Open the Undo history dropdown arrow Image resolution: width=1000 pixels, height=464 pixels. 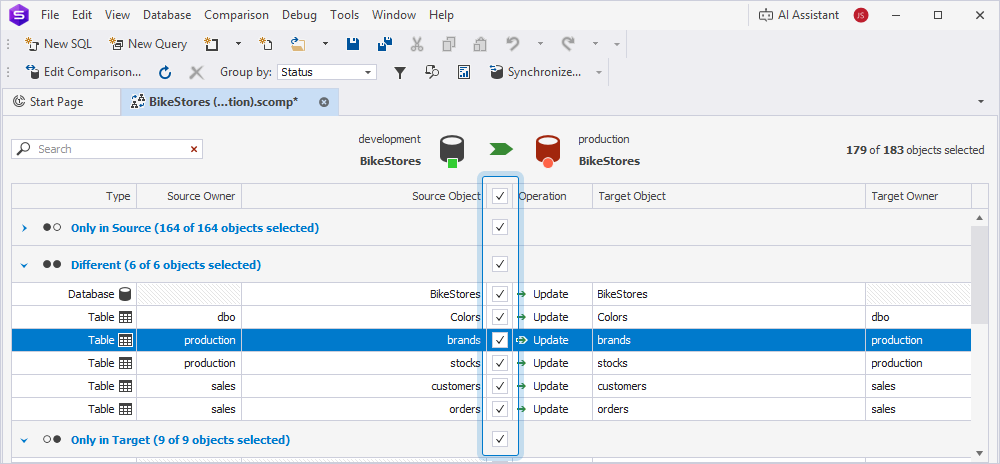click(x=540, y=44)
